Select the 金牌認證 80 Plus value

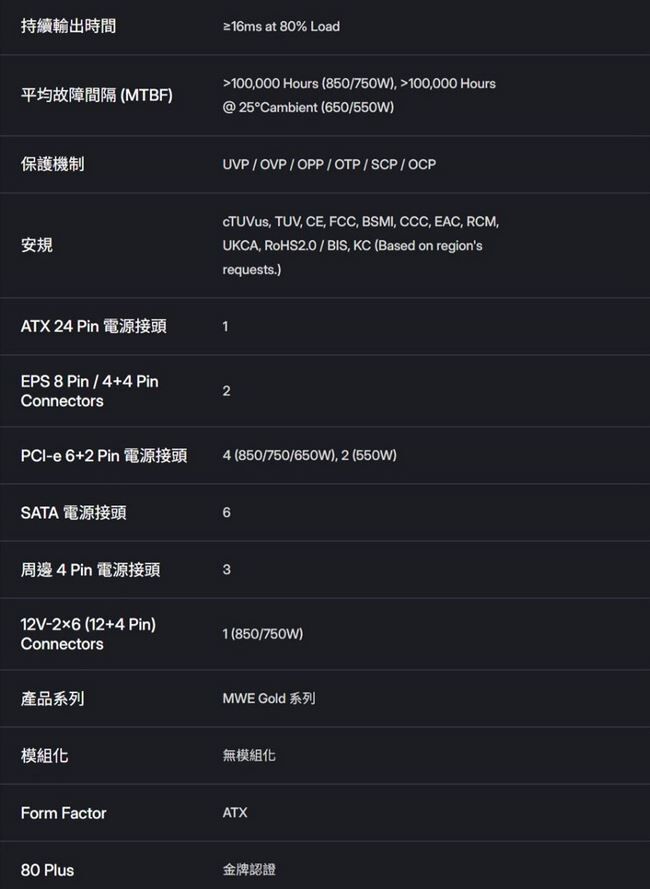[x=248, y=870]
